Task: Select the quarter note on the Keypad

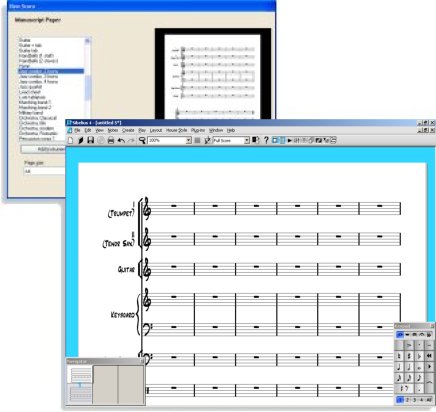Action: (x=409, y=367)
